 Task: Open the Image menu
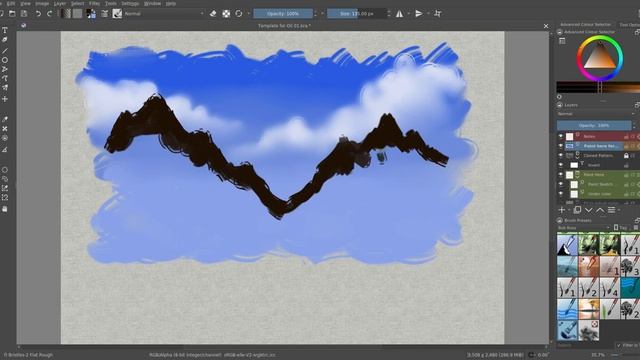coord(42,3)
